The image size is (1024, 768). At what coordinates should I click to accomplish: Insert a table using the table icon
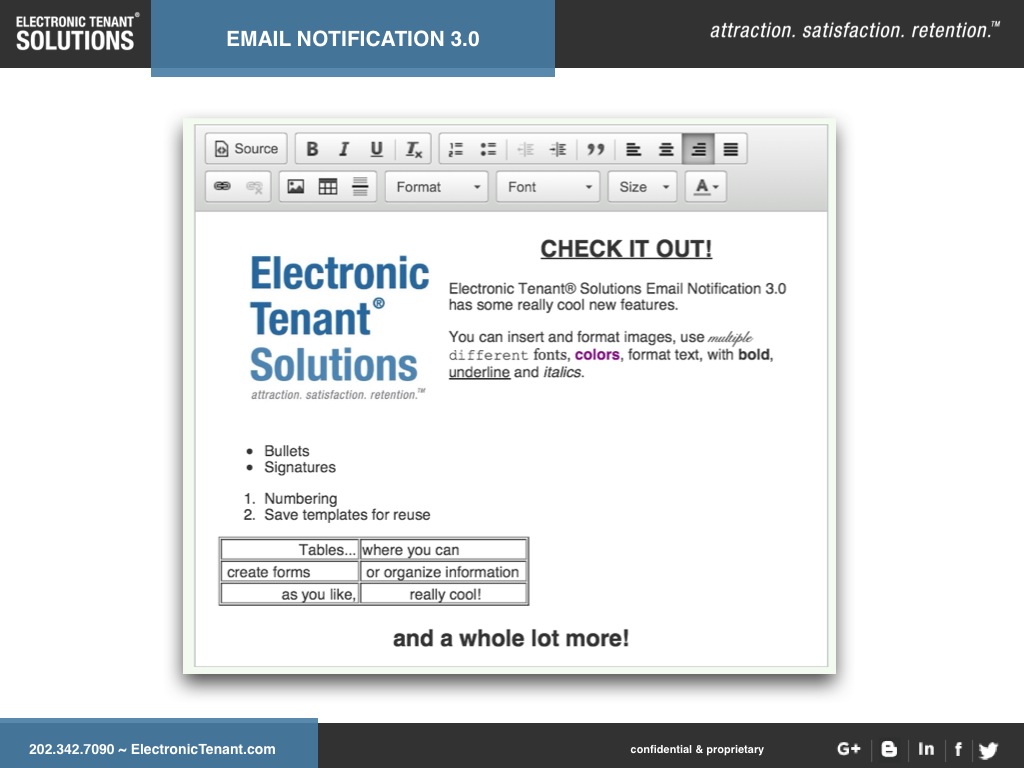point(328,187)
